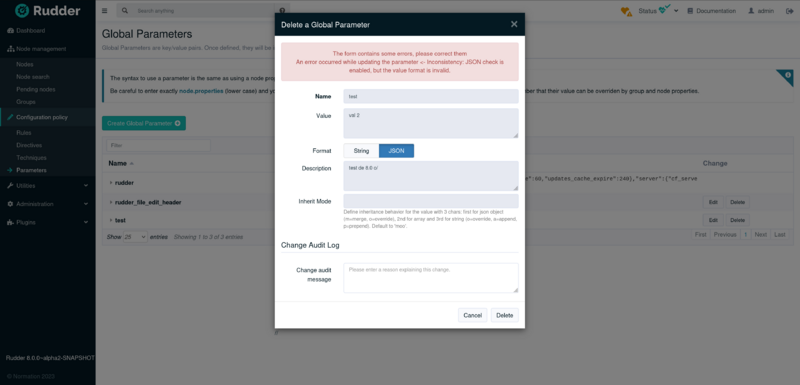Open Documentation link
The height and width of the screenshot is (385, 800).
click(711, 11)
